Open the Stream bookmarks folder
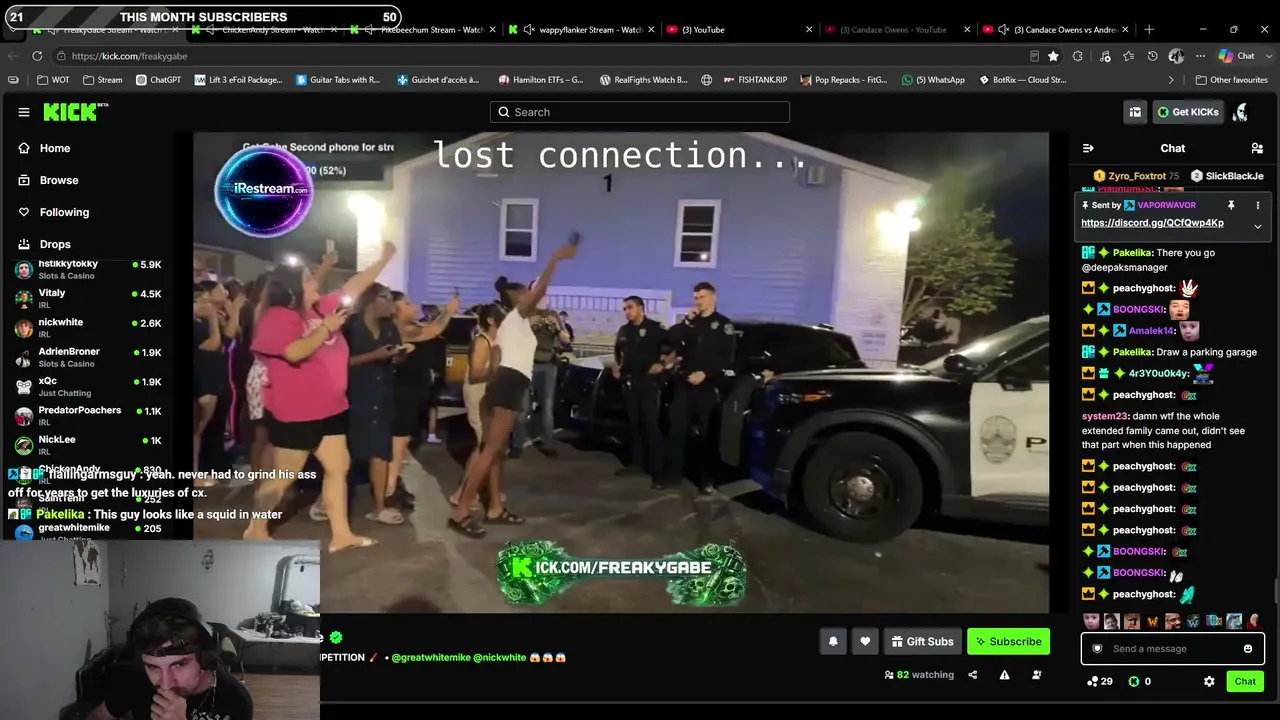 point(103,80)
